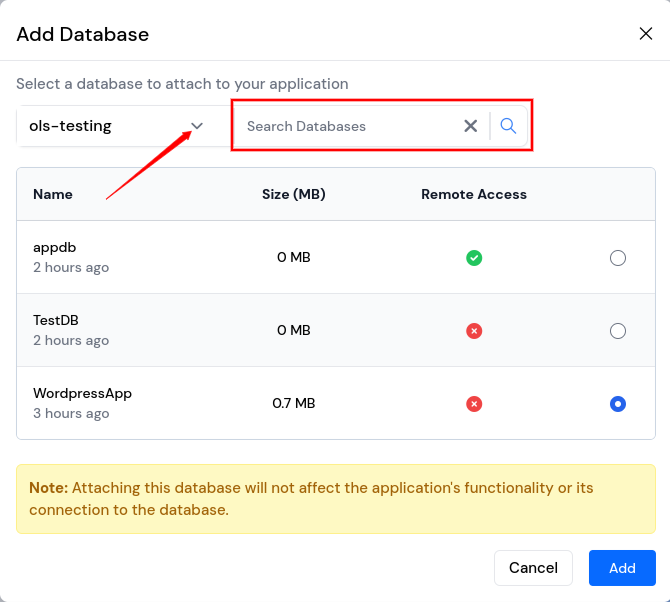Click the Name column header

[x=53, y=194]
